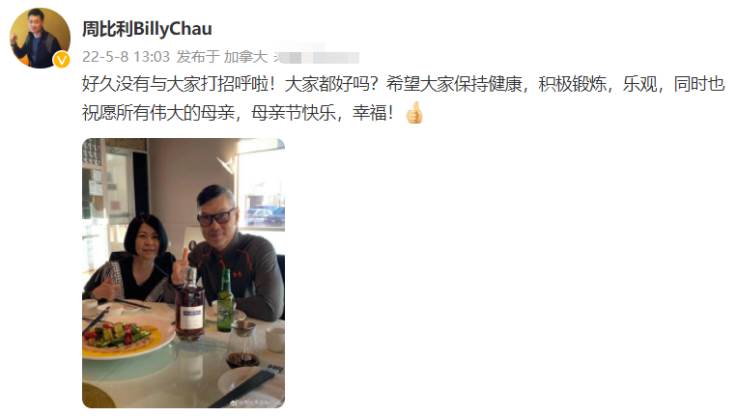The height and width of the screenshot is (416, 737).
Task: Click the 发布于 加拿大 location text
Action: point(222,57)
